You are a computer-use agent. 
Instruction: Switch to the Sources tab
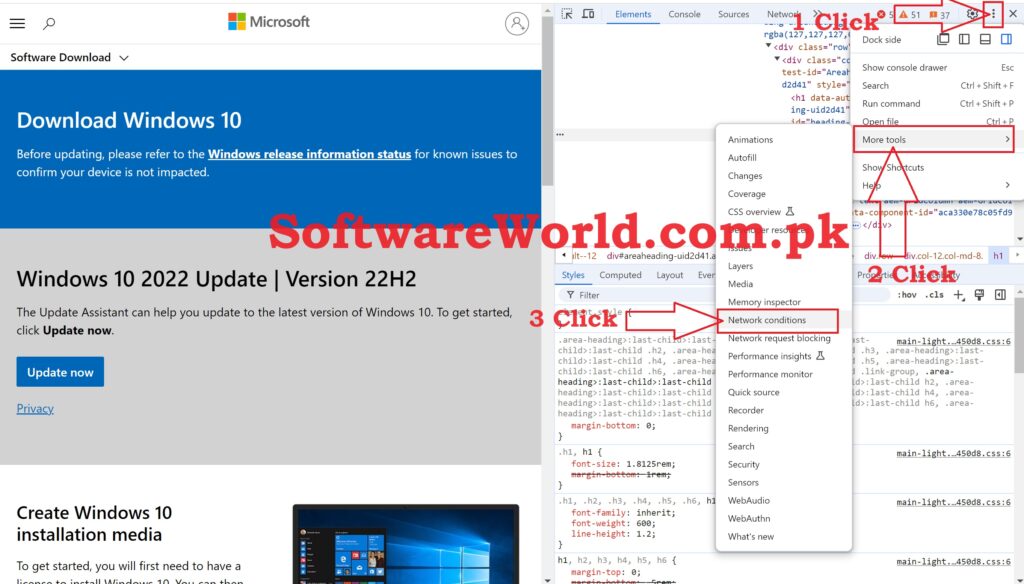click(733, 14)
